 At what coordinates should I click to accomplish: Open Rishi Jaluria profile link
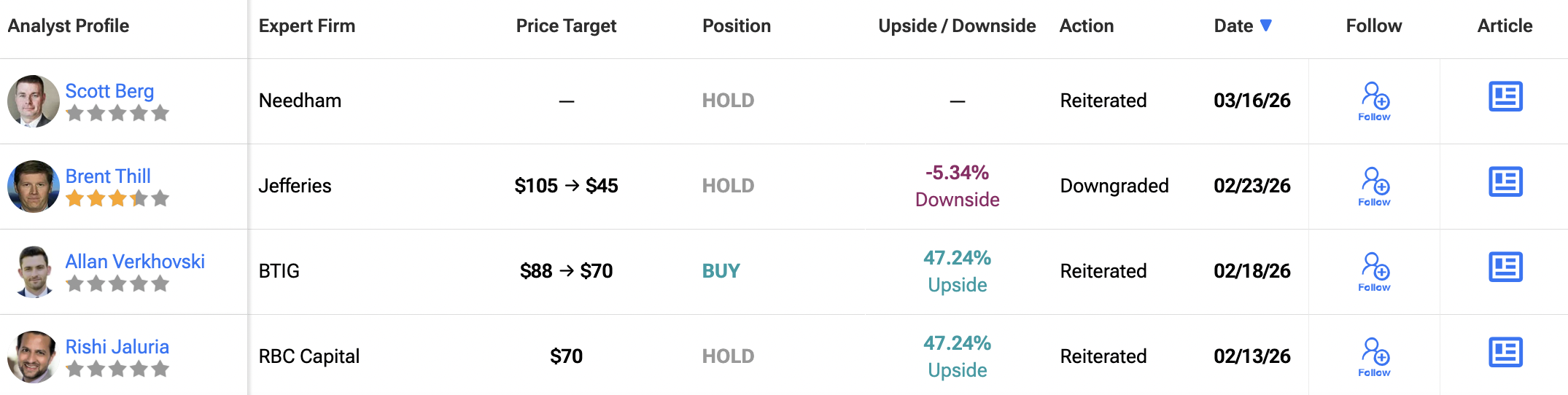click(117, 347)
